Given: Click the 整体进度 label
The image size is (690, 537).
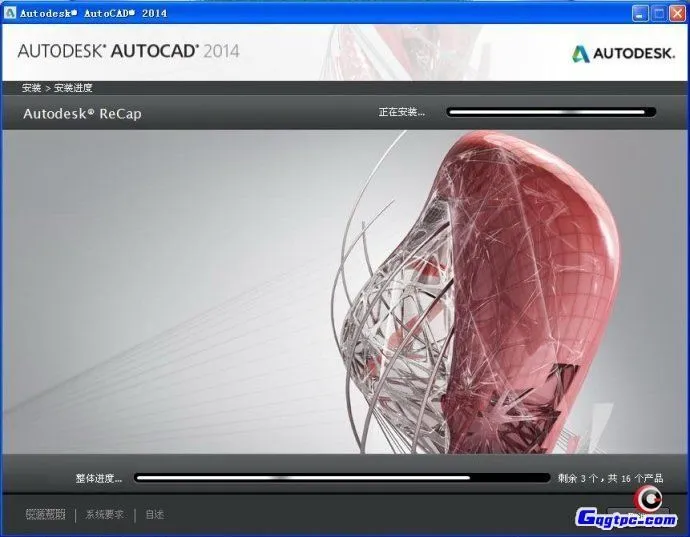Looking at the screenshot, I should [98, 478].
